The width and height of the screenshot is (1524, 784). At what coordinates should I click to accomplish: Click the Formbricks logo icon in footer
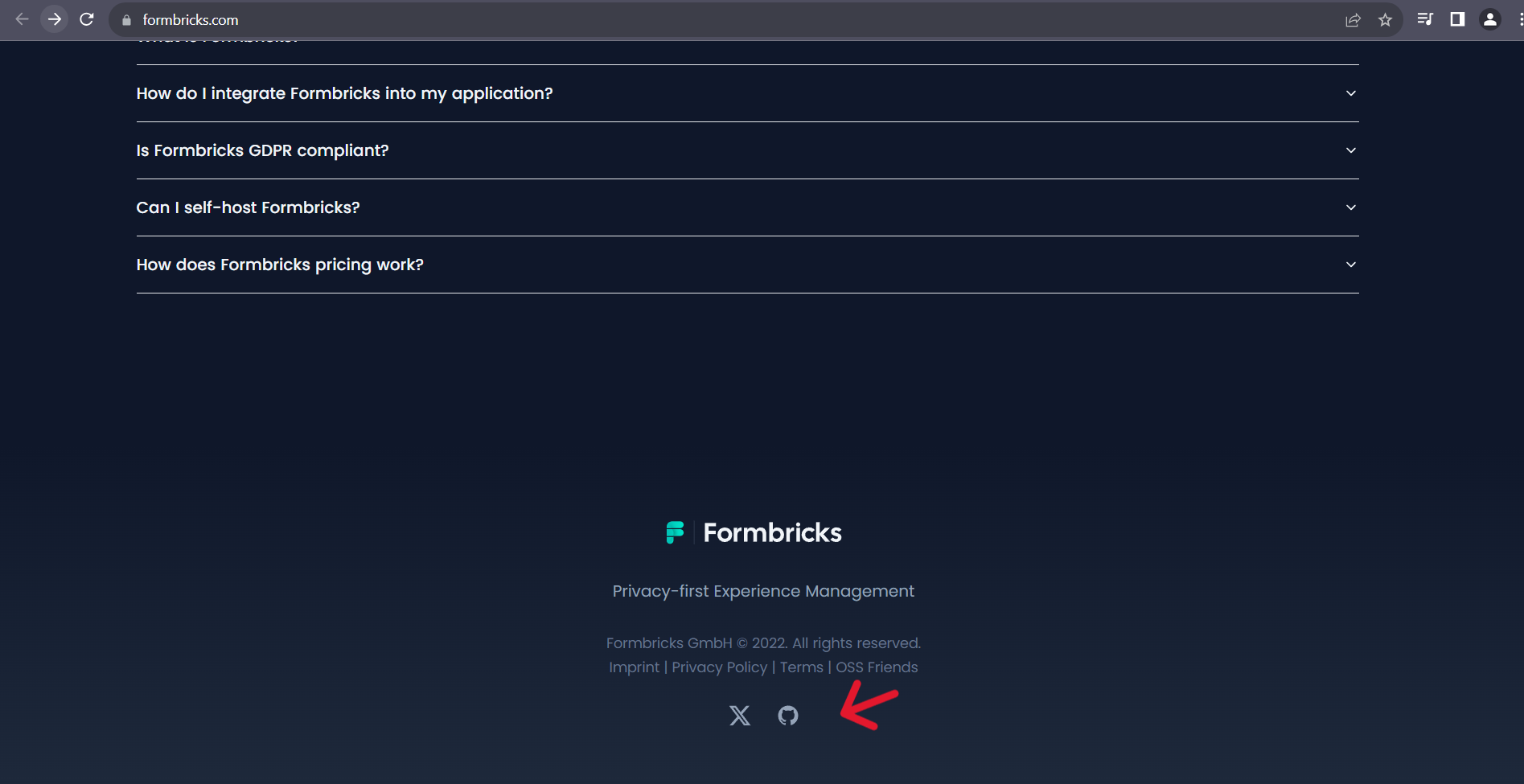pos(675,532)
